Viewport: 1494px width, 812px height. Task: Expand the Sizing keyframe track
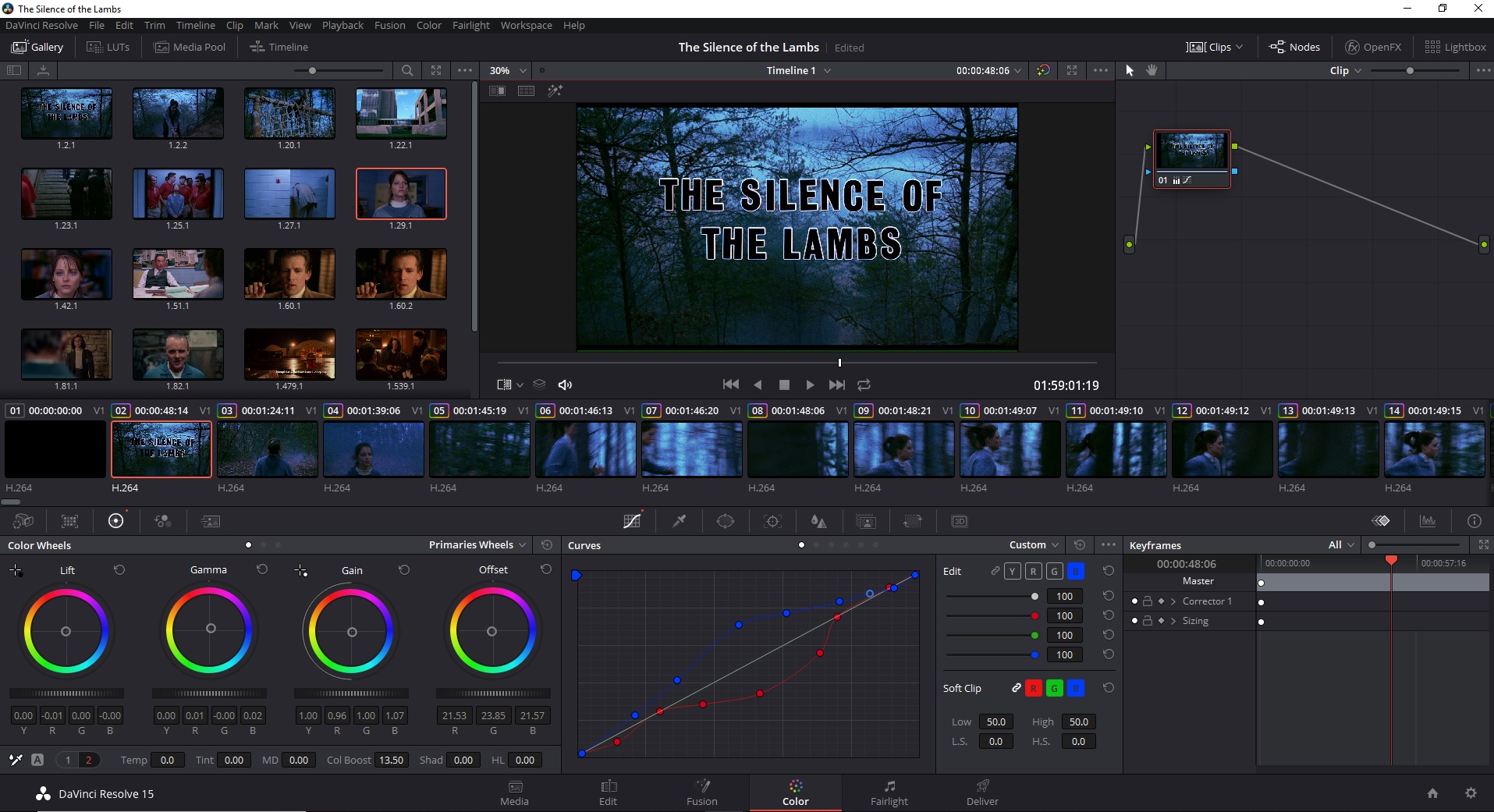click(x=1173, y=621)
